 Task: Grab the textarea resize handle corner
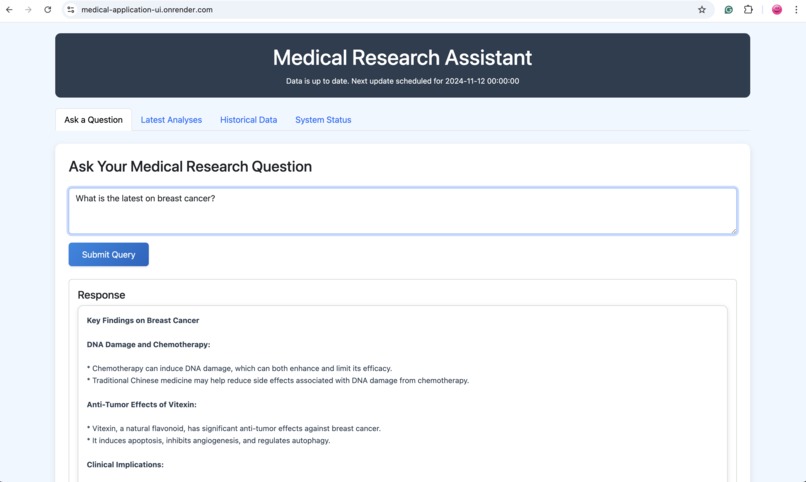pyautogui.click(x=734, y=231)
